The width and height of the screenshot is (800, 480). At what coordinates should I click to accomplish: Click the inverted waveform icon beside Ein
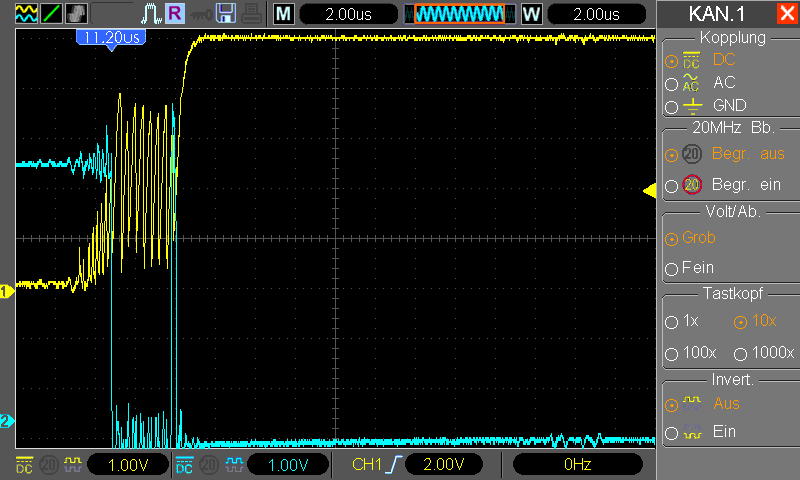tap(692, 432)
